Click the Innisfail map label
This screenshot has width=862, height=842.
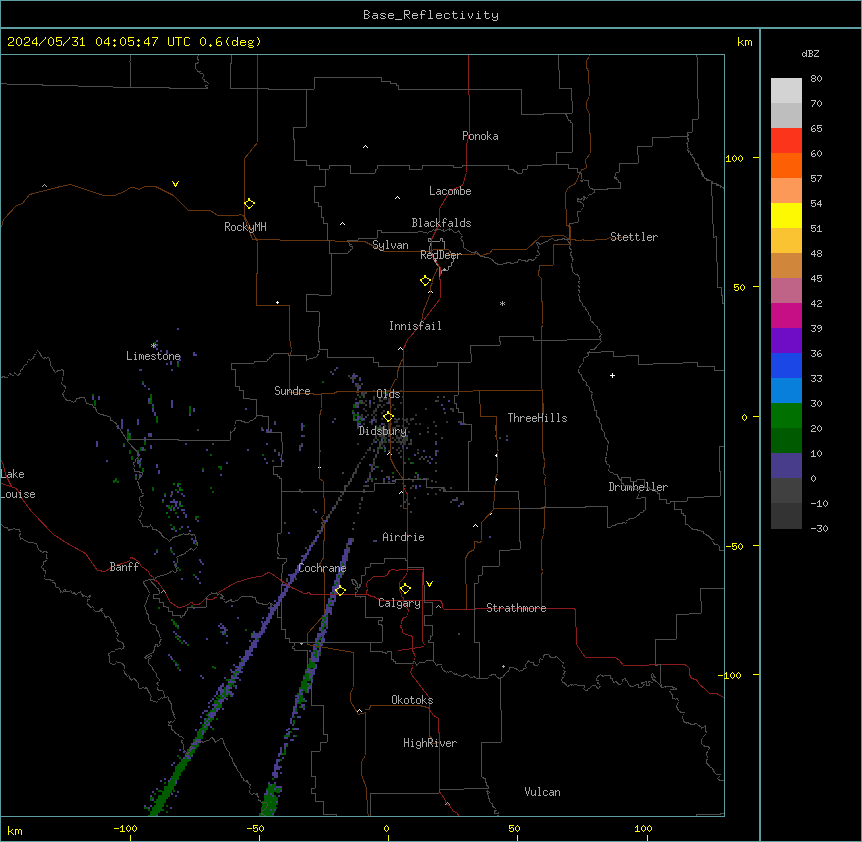point(415,326)
